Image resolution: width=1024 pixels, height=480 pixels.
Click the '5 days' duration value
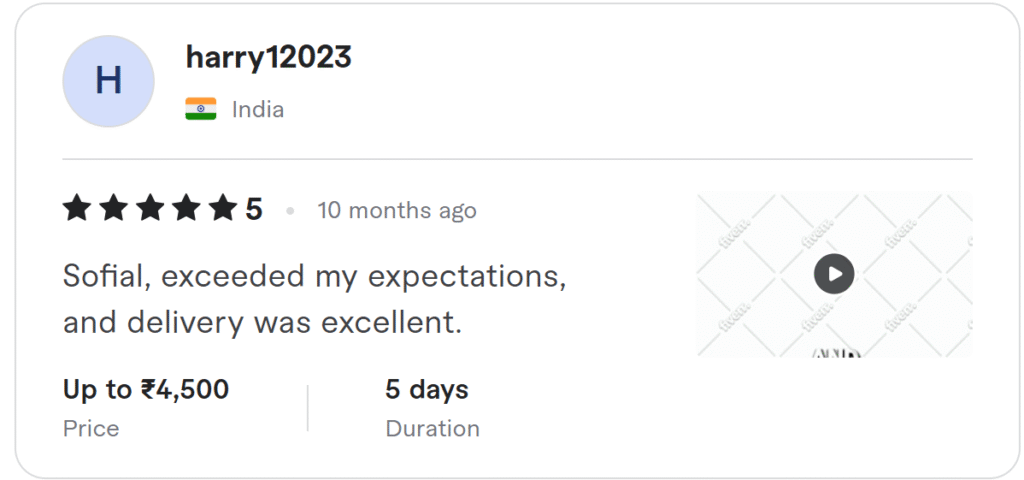tap(427, 389)
